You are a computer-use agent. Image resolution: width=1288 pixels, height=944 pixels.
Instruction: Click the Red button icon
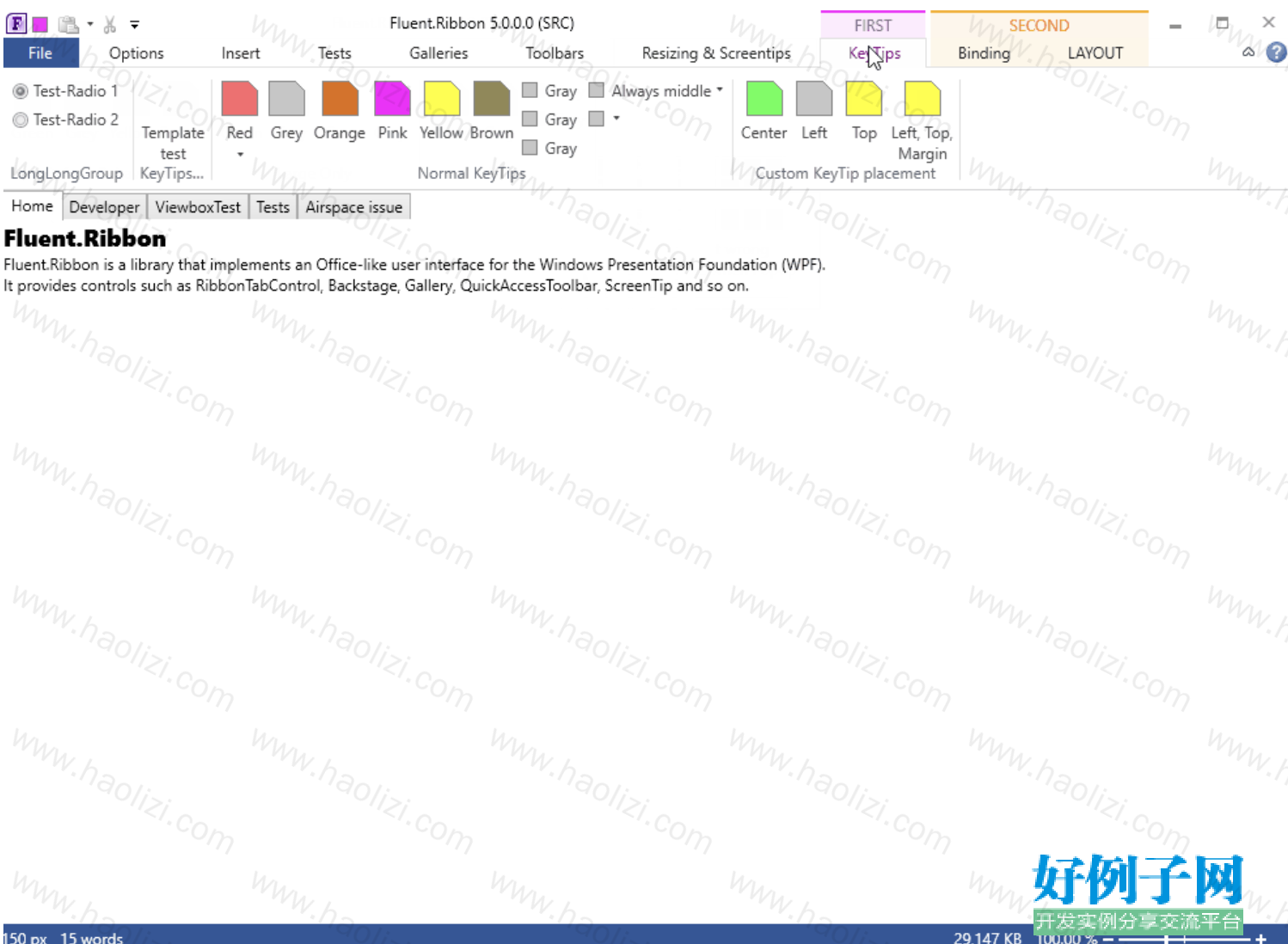point(240,99)
